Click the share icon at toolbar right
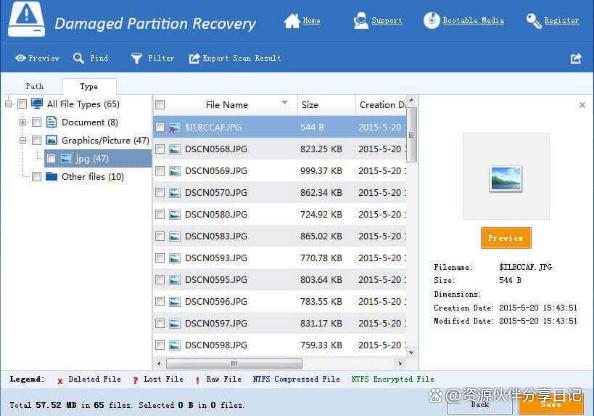Viewport: 594px width, 416px height. pyautogui.click(x=576, y=58)
